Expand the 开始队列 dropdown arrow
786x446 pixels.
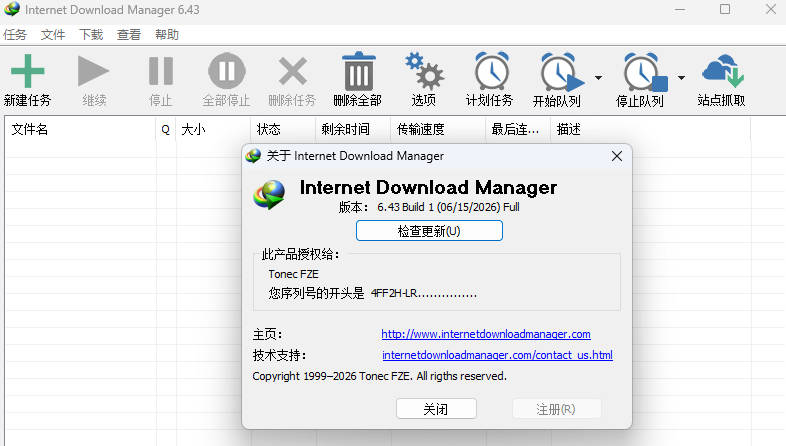(x=599, y=78)
